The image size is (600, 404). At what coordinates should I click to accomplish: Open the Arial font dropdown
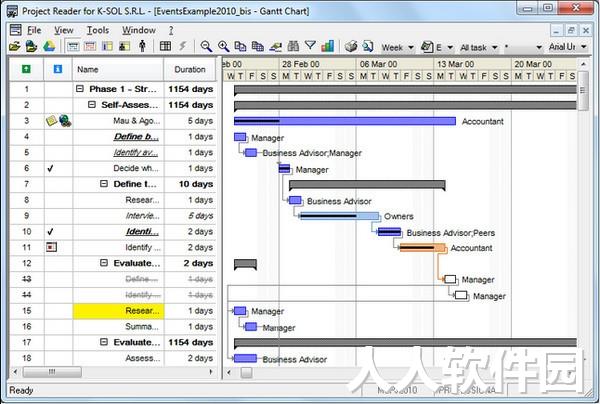(x=584, y=47)
